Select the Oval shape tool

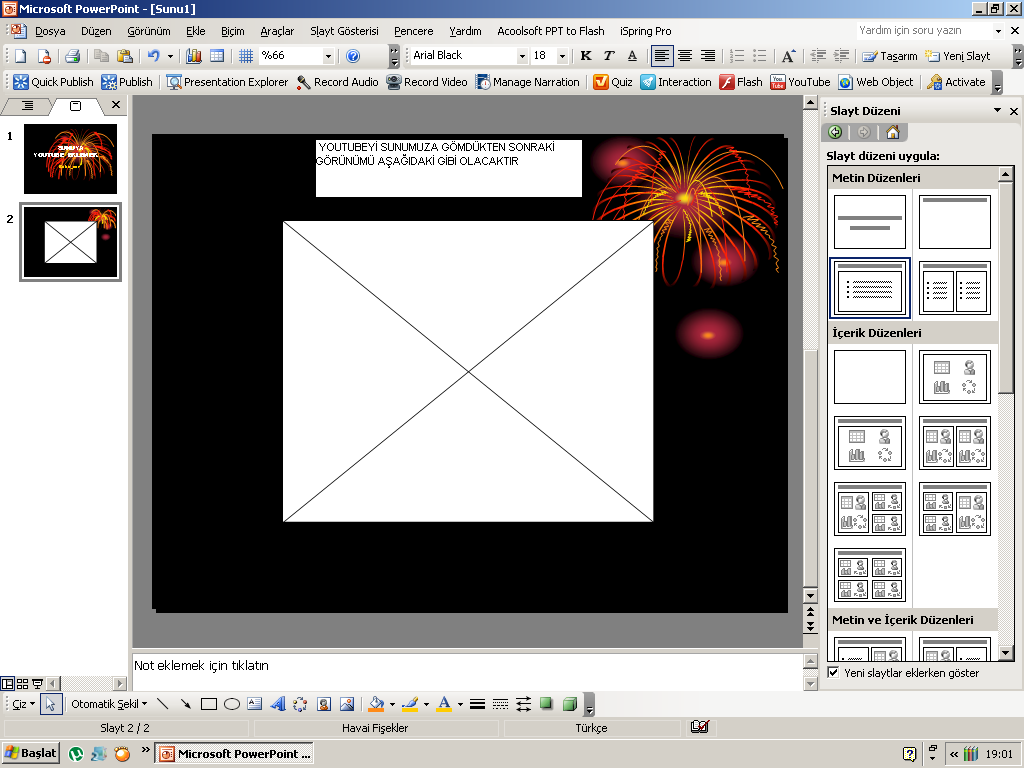click(232, 704)
